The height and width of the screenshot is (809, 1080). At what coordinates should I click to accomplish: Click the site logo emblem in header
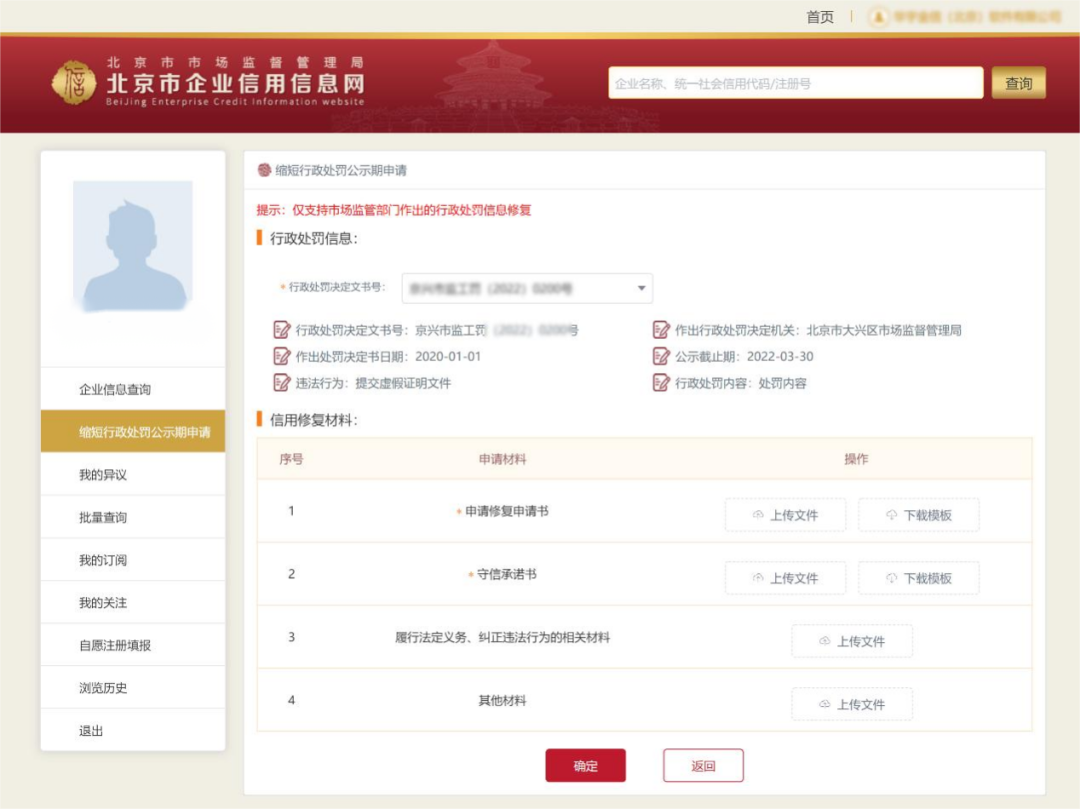point(74,82)
